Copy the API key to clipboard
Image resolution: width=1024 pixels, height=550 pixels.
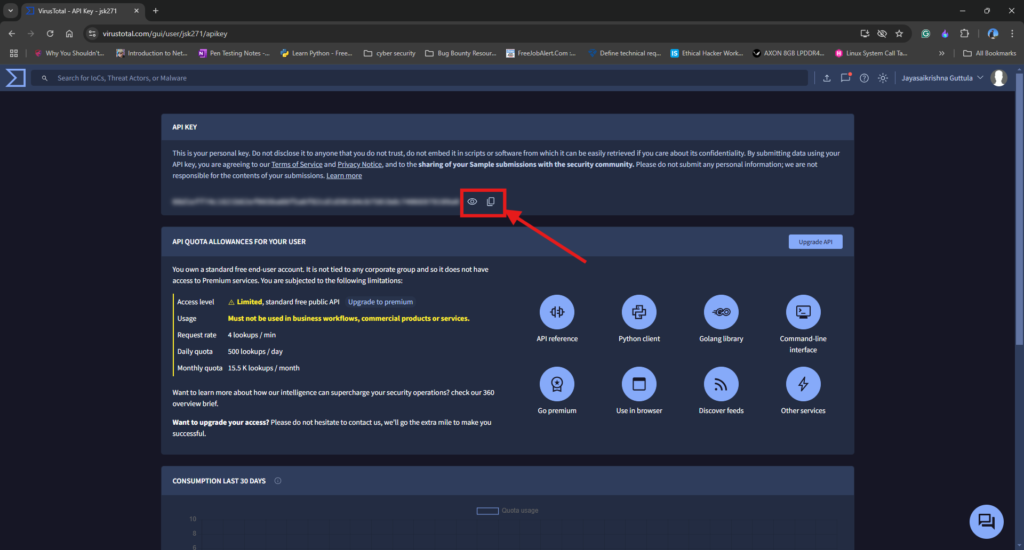[490, 202]
